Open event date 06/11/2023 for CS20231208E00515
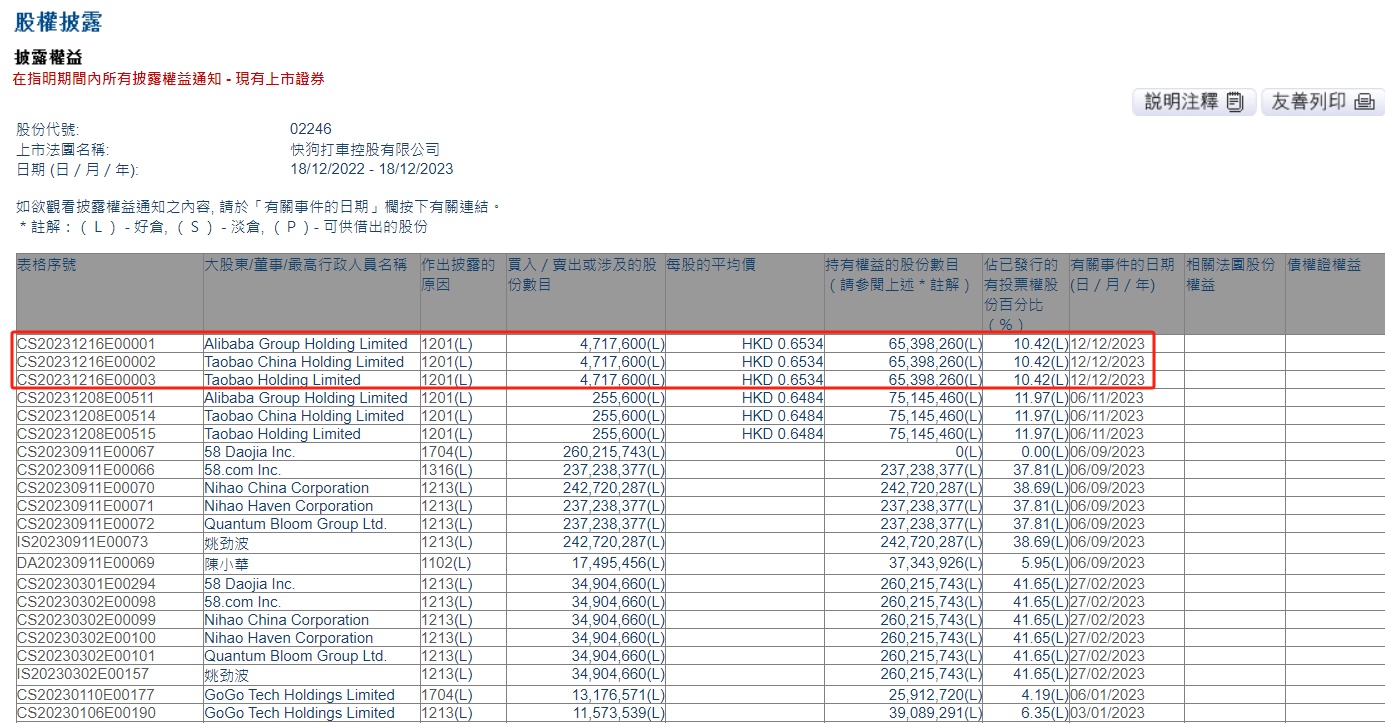The height and width of the screenshot is (723, 1385). click(x=1107, y=434)
